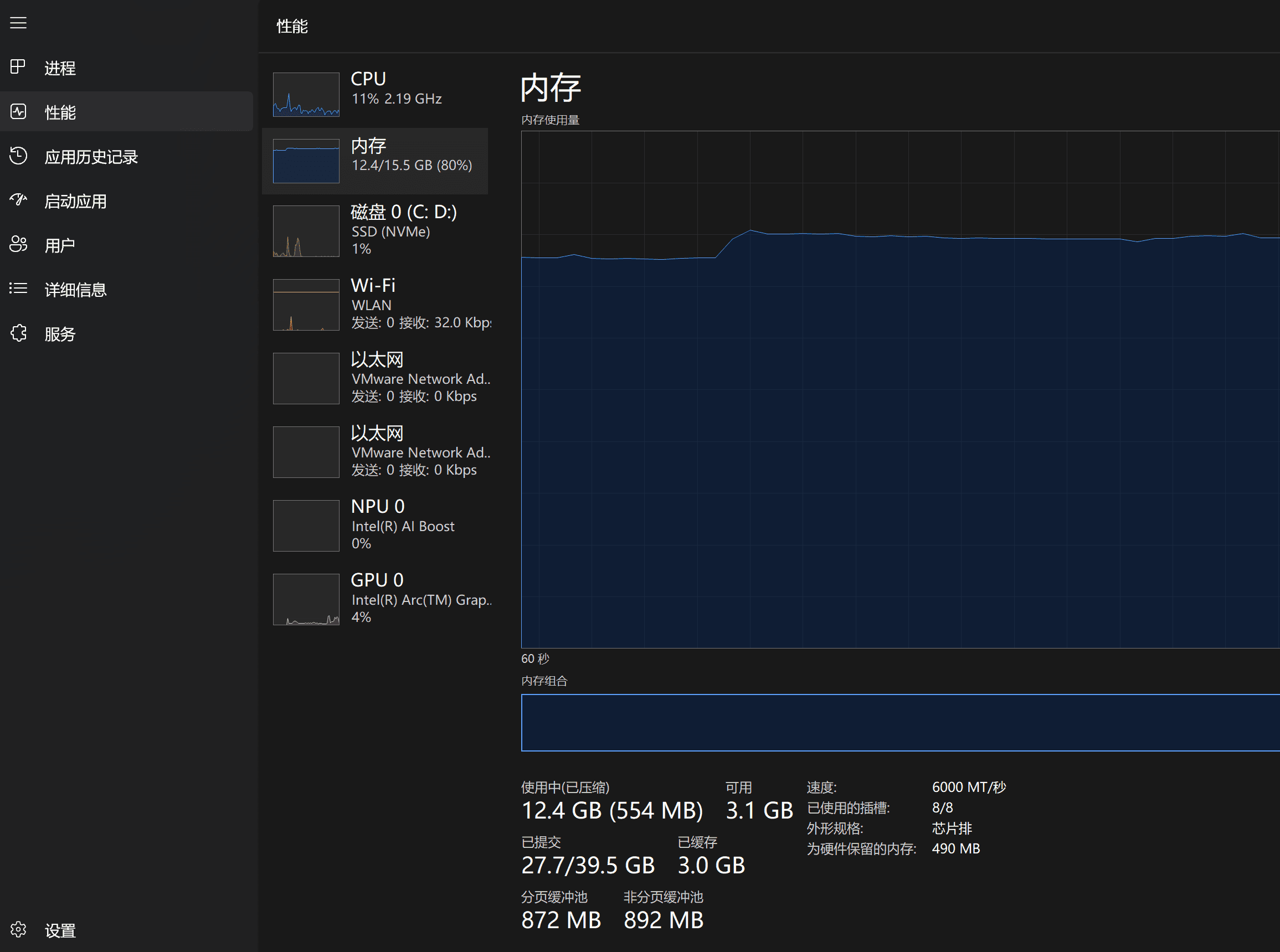This screenshot has height=952, width=1280.
Task: Click the 872 MB paged pool value
Action: [x=561, y=920]
